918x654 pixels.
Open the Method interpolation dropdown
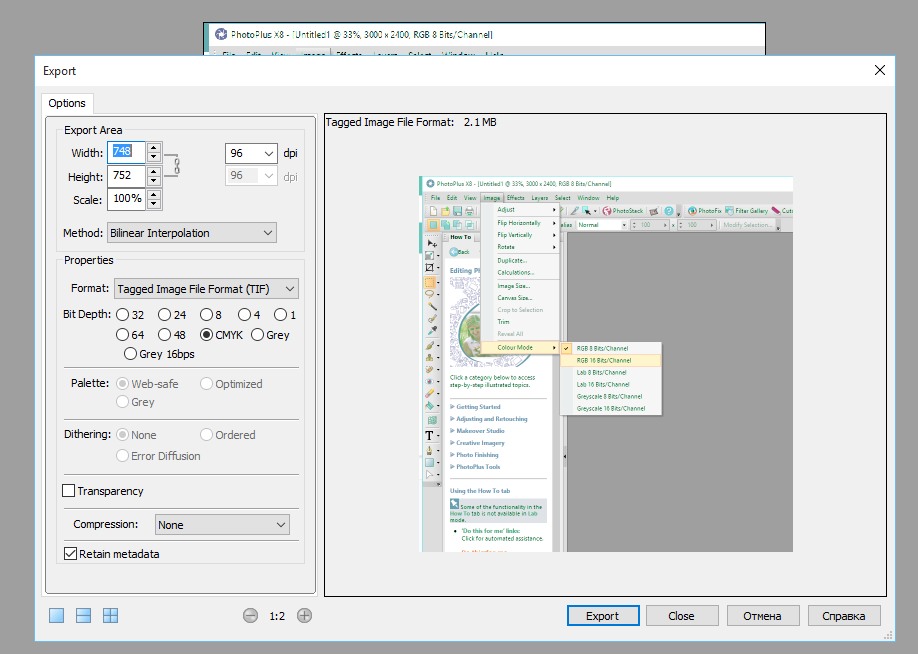pyautogui.click(x=192, y=233)
